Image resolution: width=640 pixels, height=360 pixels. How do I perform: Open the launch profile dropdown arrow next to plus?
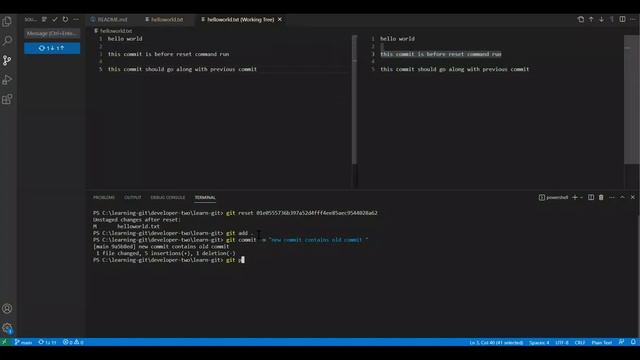pos(581,198)
